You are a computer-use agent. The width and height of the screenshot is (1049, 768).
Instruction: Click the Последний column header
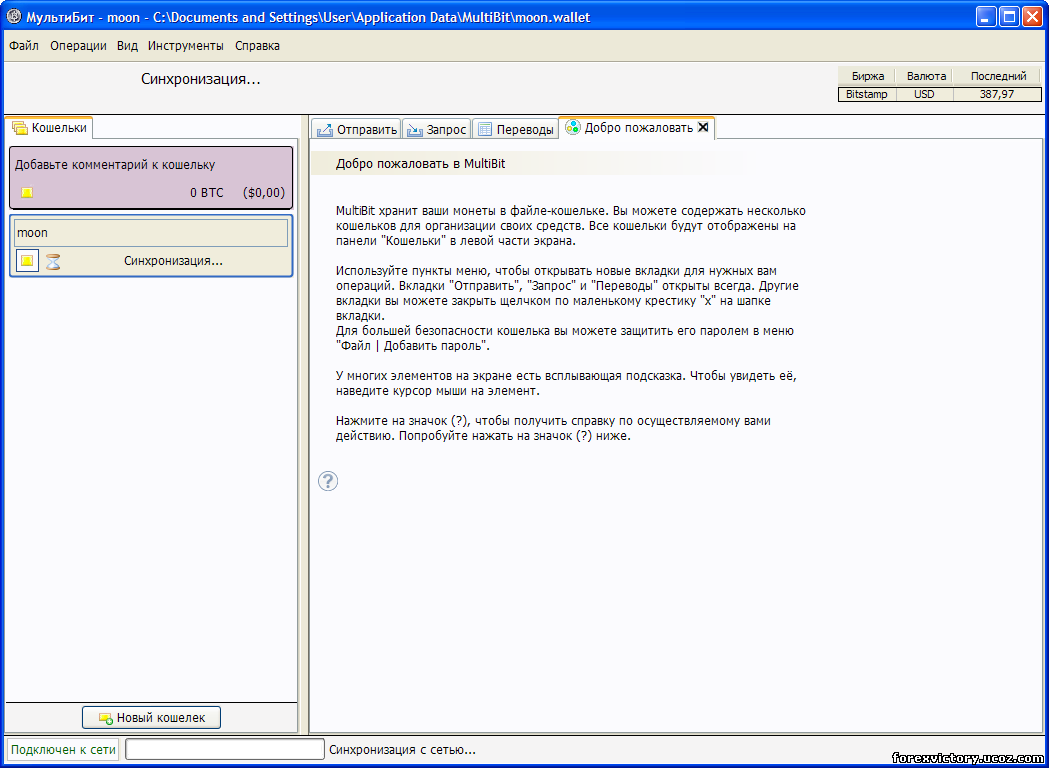998,76
